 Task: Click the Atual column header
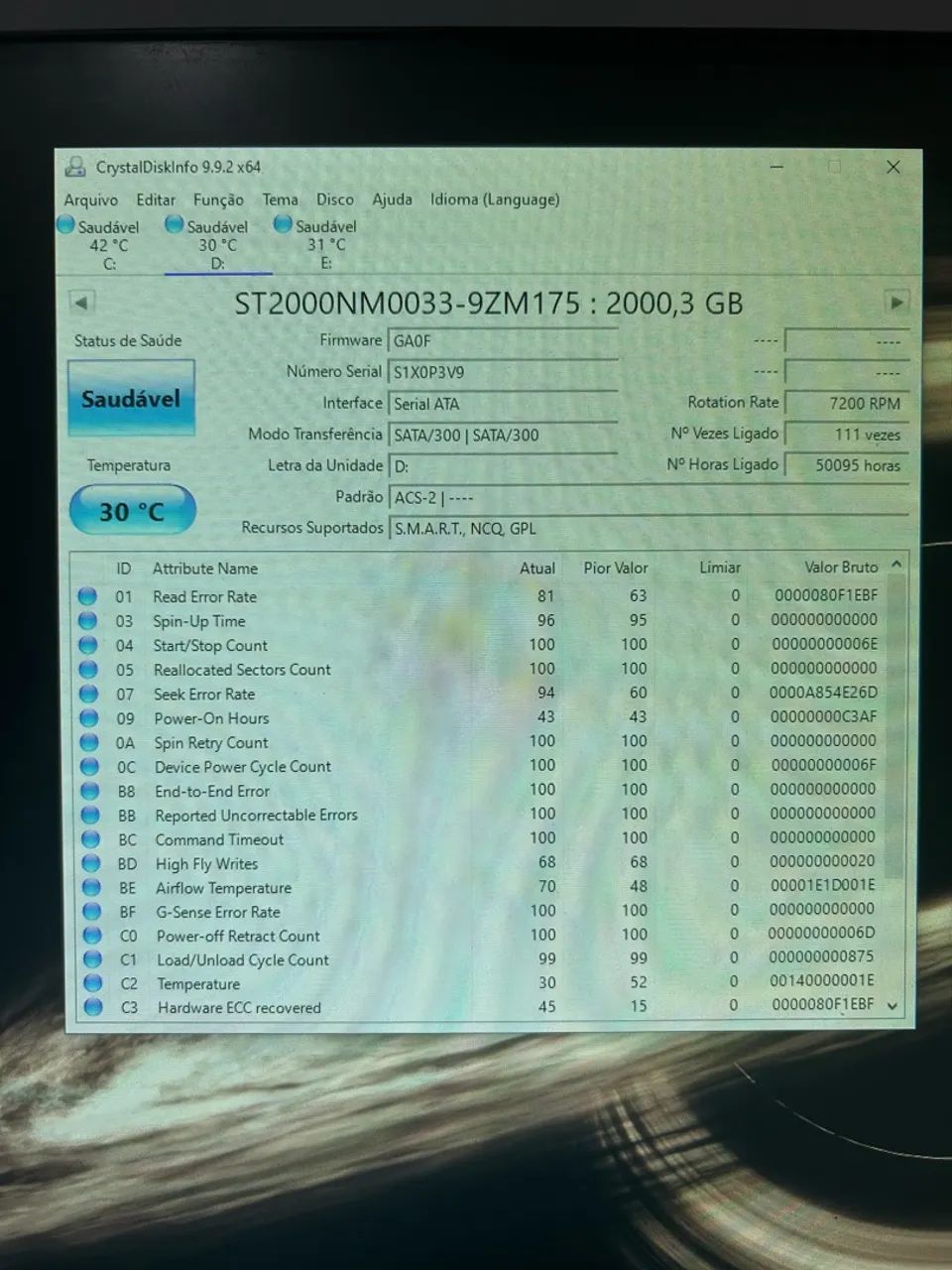pos(537,569)
